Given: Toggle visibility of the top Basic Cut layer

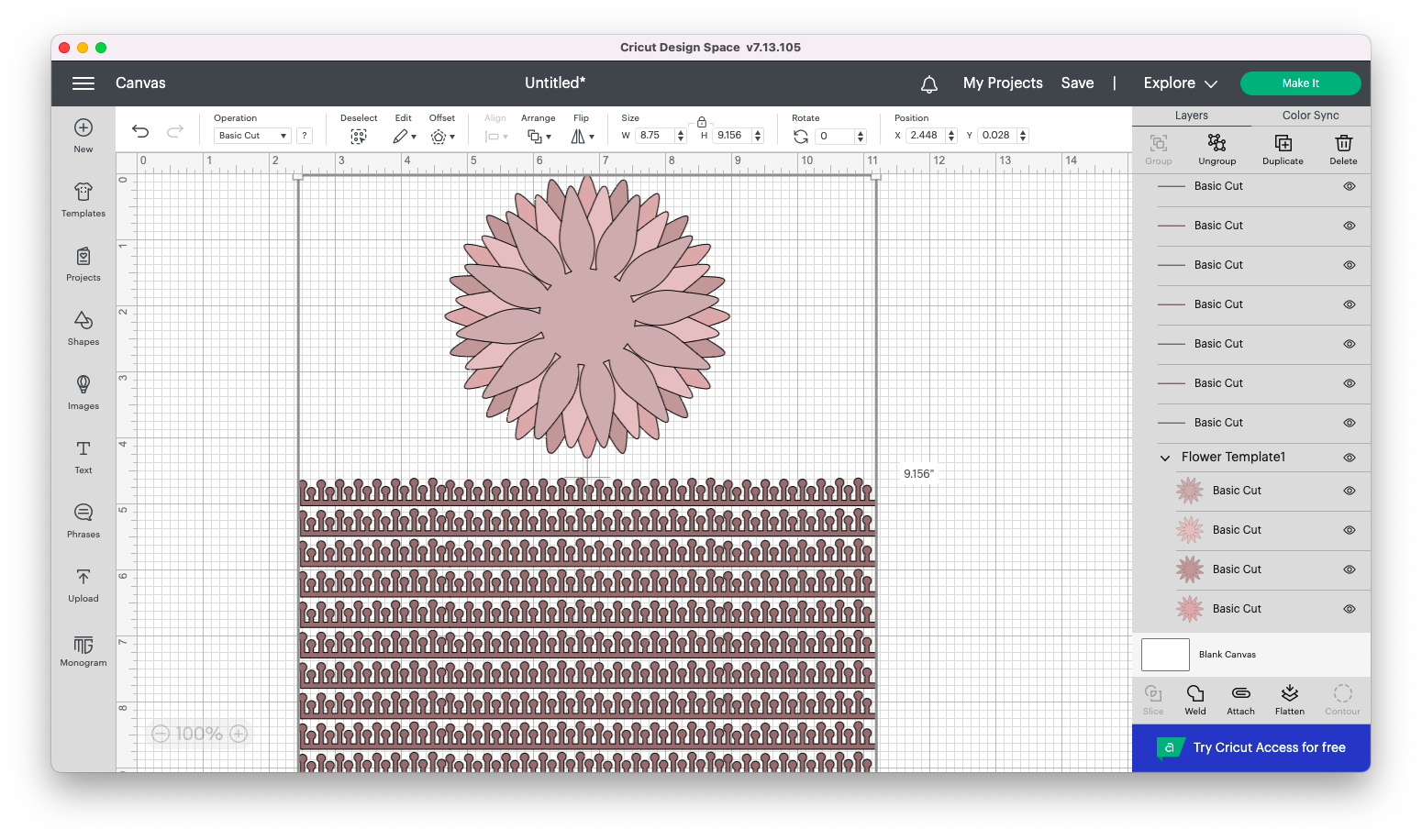Looking at the screenshot, I should (1349, 186).
